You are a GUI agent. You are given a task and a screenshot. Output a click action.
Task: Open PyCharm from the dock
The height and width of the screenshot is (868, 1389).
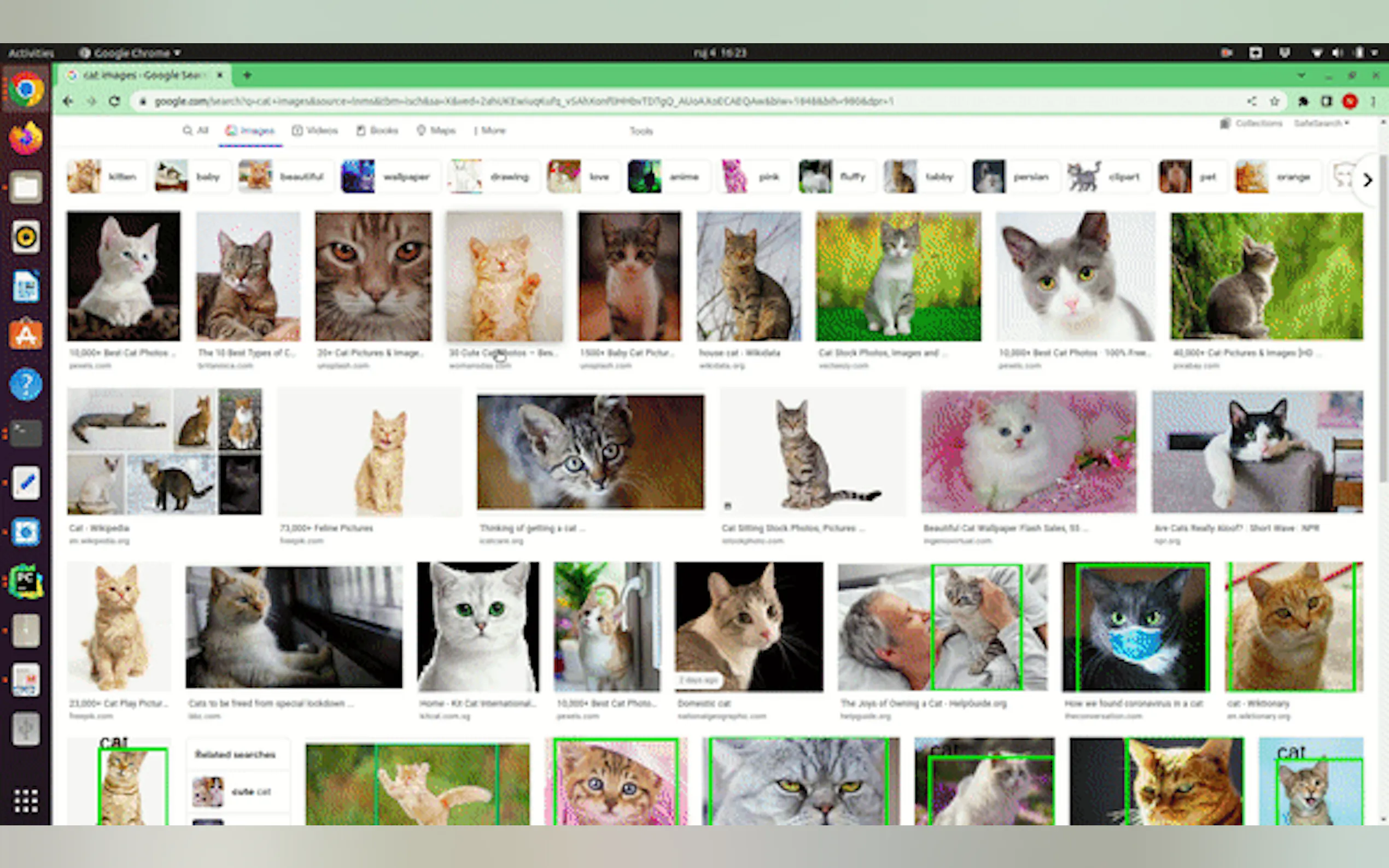pos(26,581)
